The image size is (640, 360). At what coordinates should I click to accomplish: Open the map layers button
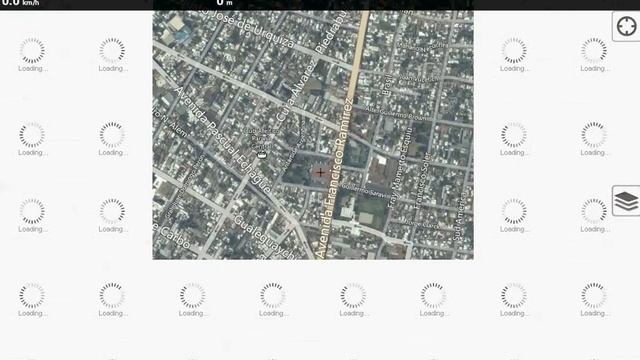[626, 200]
